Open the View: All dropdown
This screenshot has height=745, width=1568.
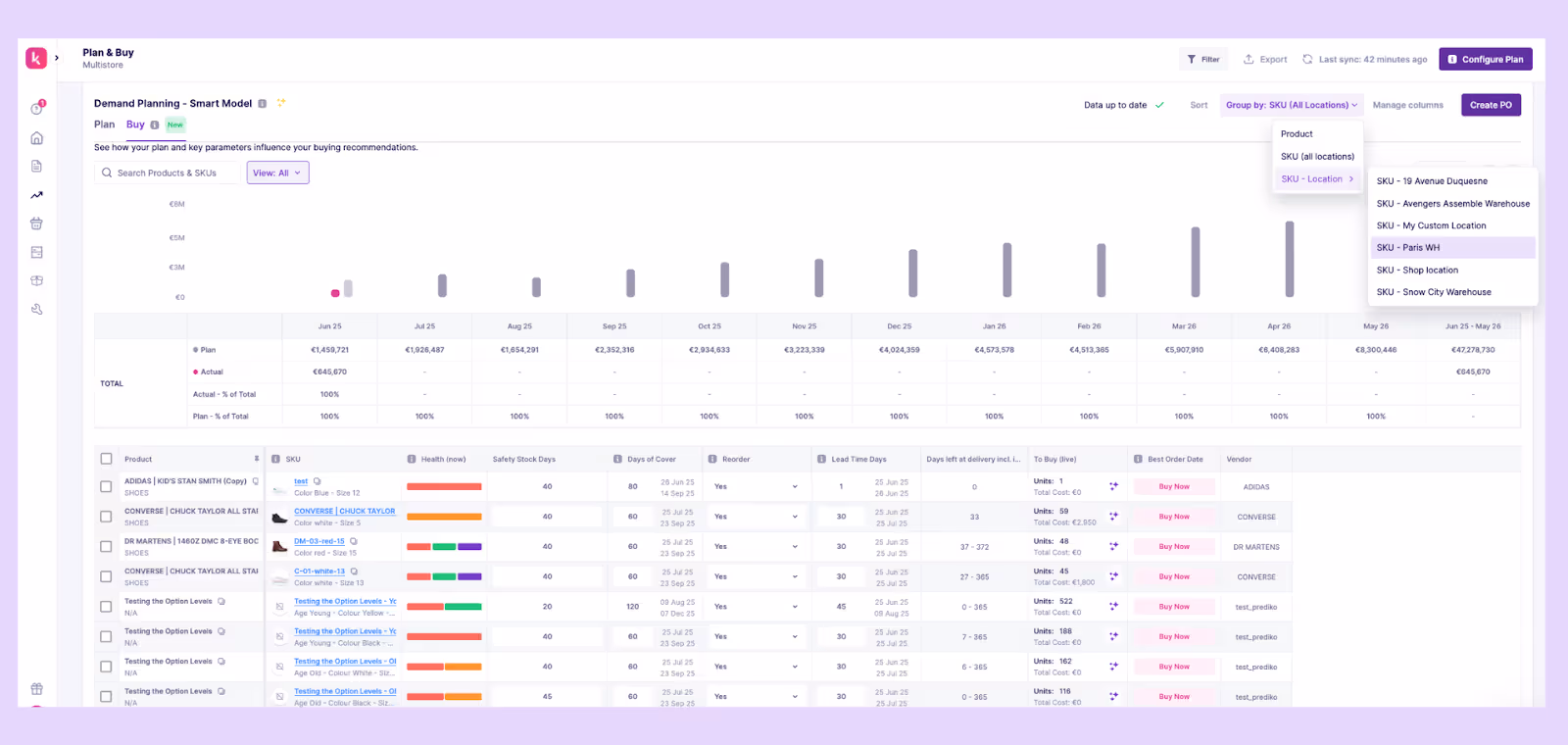point(277,173)
